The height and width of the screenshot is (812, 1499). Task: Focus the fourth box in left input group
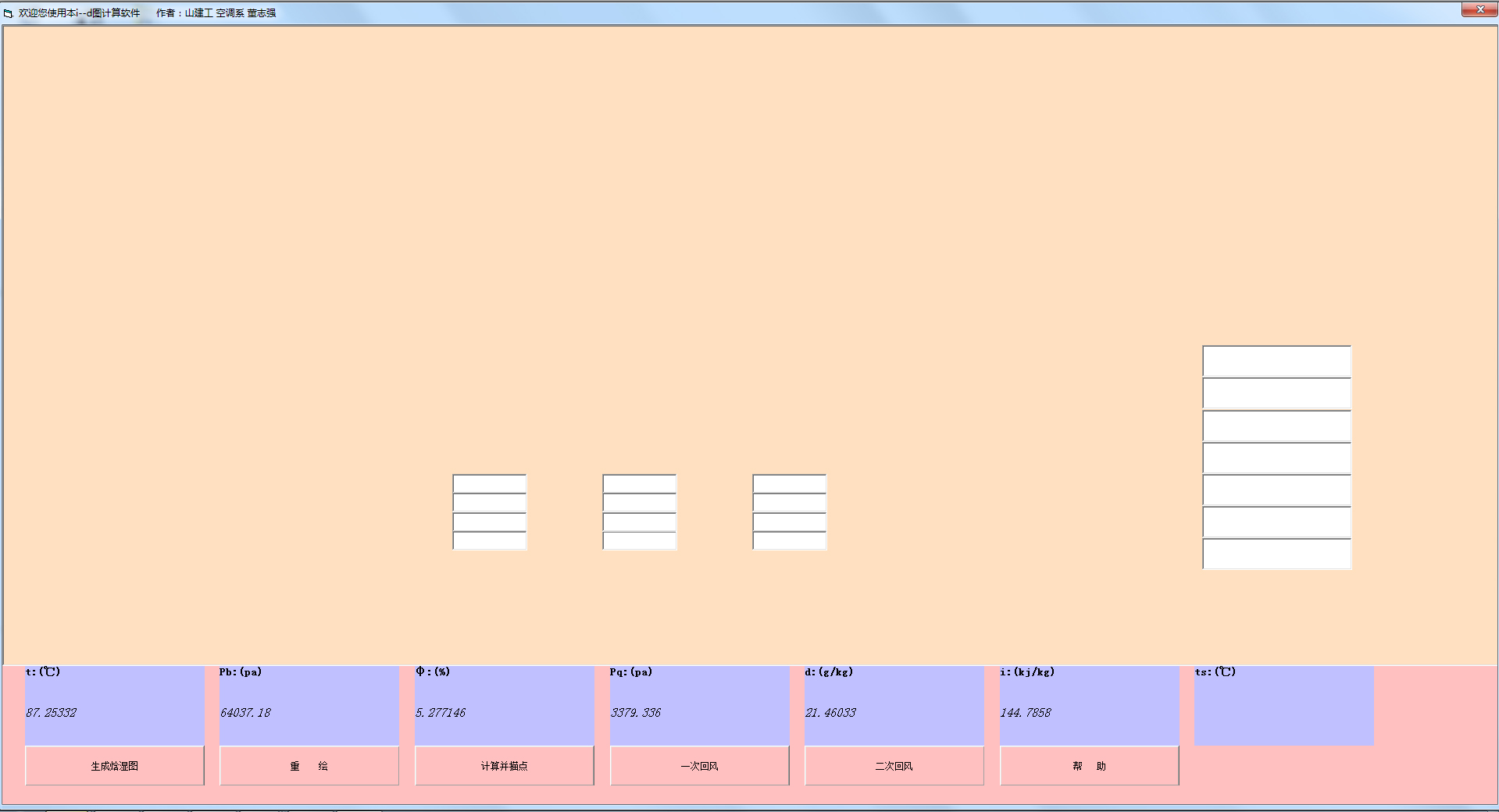pos(490,541)
